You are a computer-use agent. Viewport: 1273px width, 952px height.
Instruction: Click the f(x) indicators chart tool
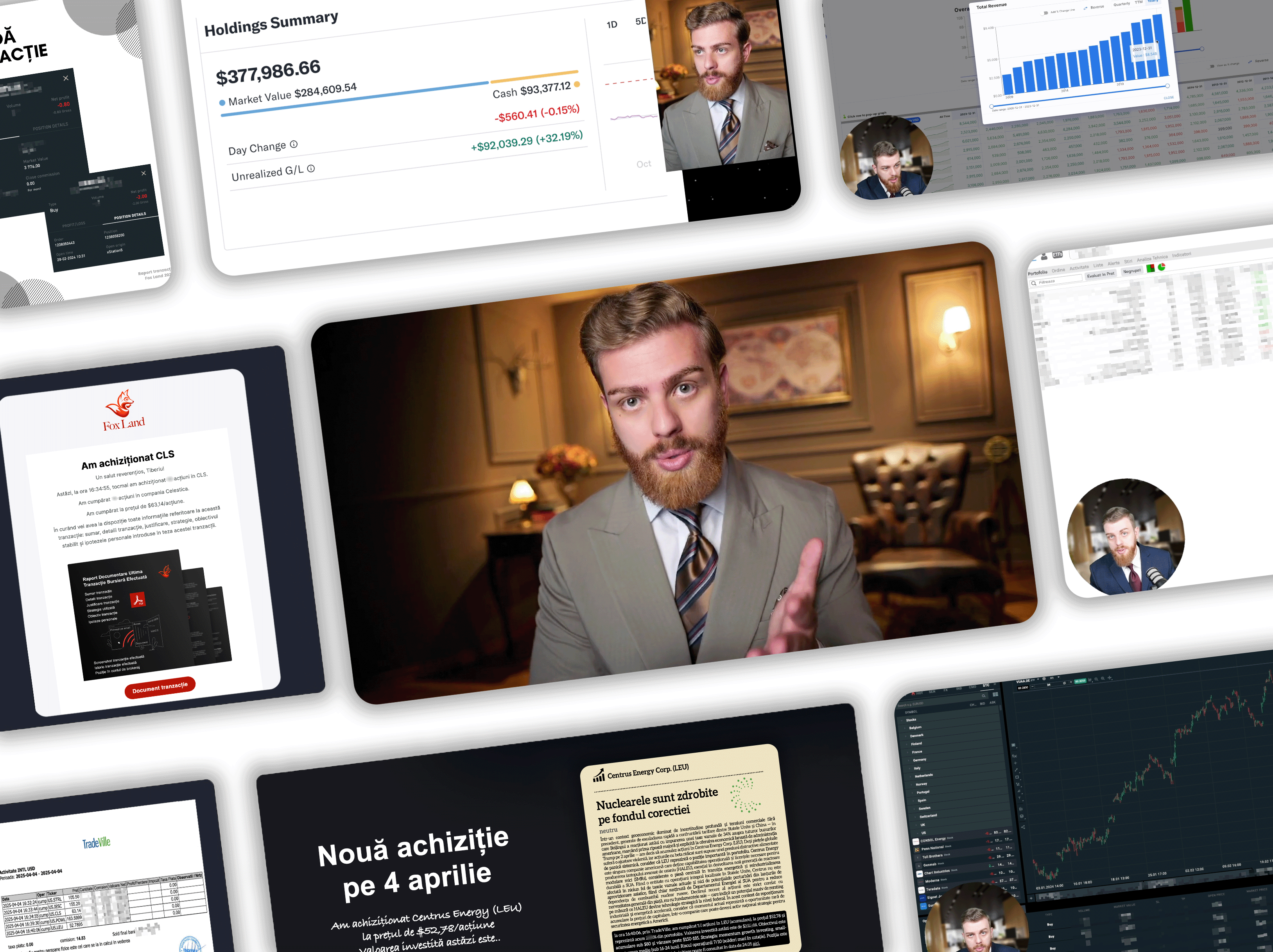click(1015, 756)
